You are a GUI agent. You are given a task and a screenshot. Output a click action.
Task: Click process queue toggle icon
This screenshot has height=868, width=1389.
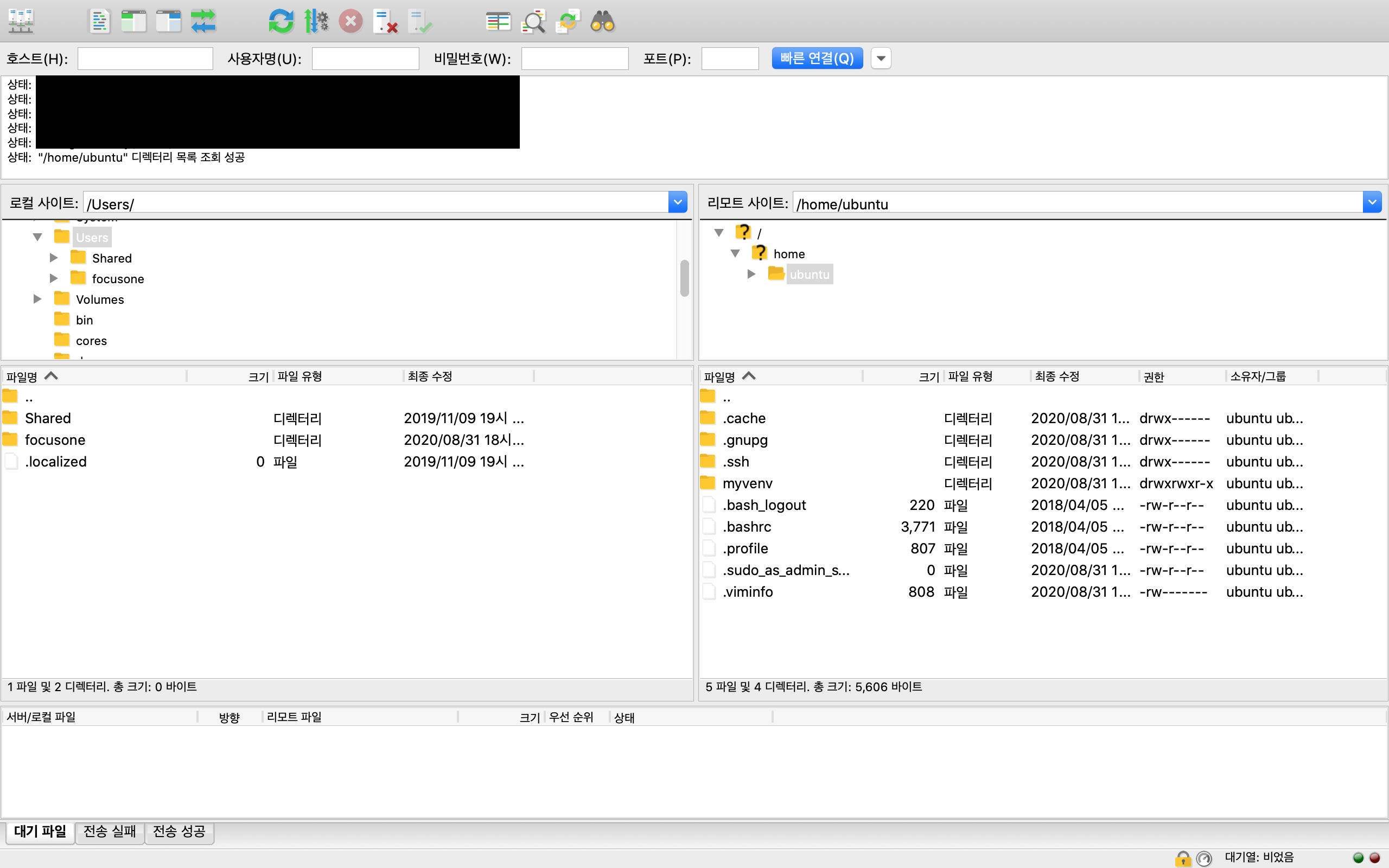point(316,21)
